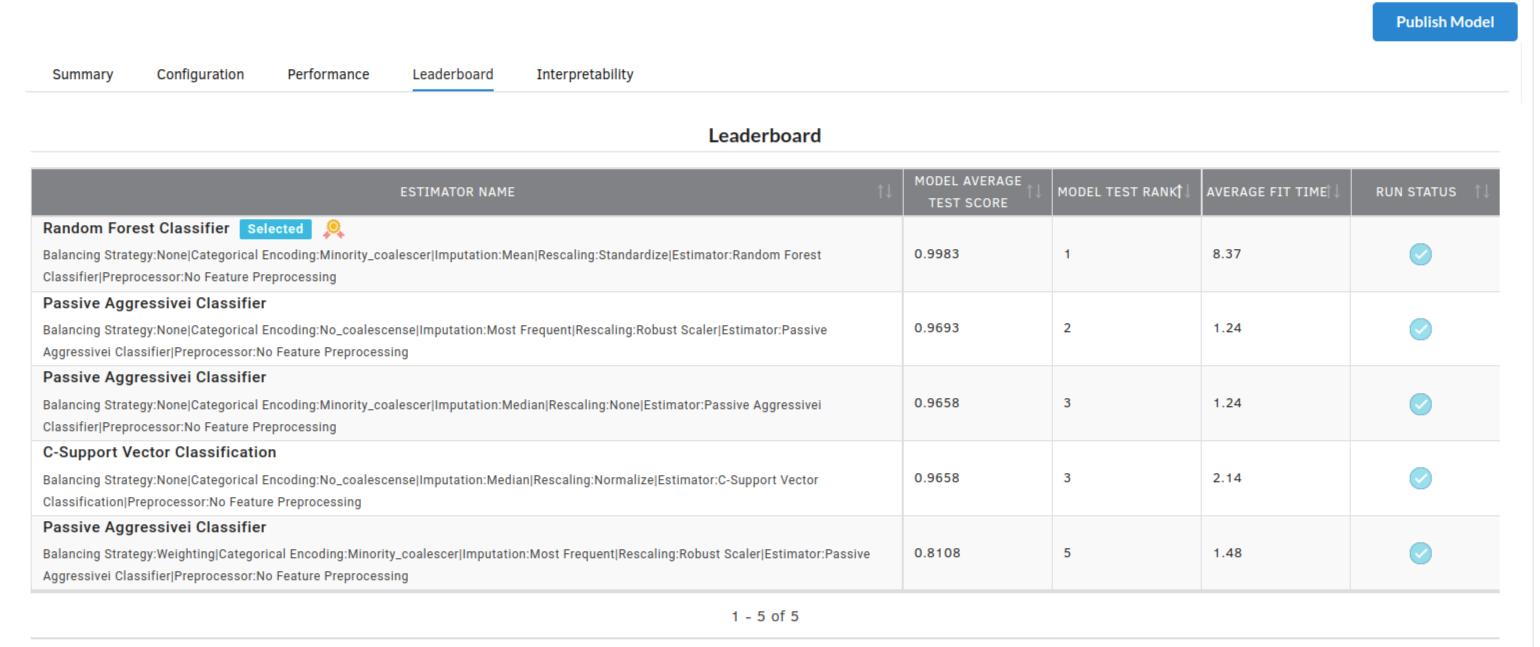The height and width of the screenshot is (647, 1540).
Task: Click the Publish Model button
Action: [x=1444, y=22]
